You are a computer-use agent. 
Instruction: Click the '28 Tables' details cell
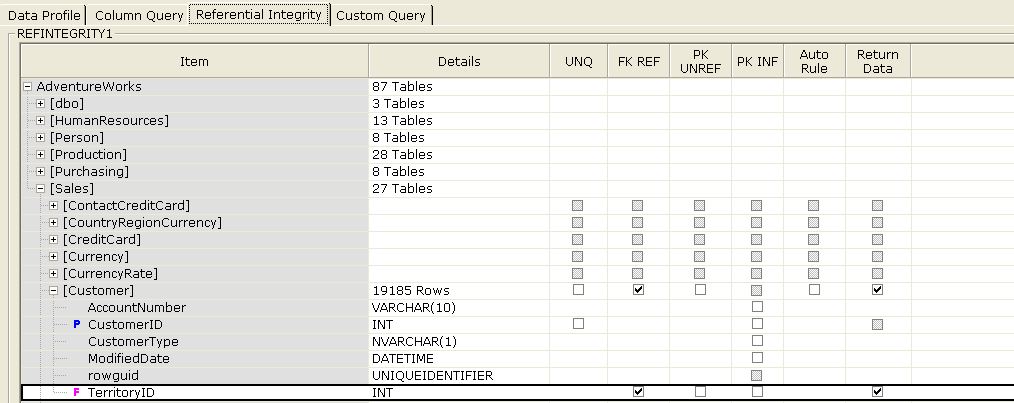click(459, 154)
